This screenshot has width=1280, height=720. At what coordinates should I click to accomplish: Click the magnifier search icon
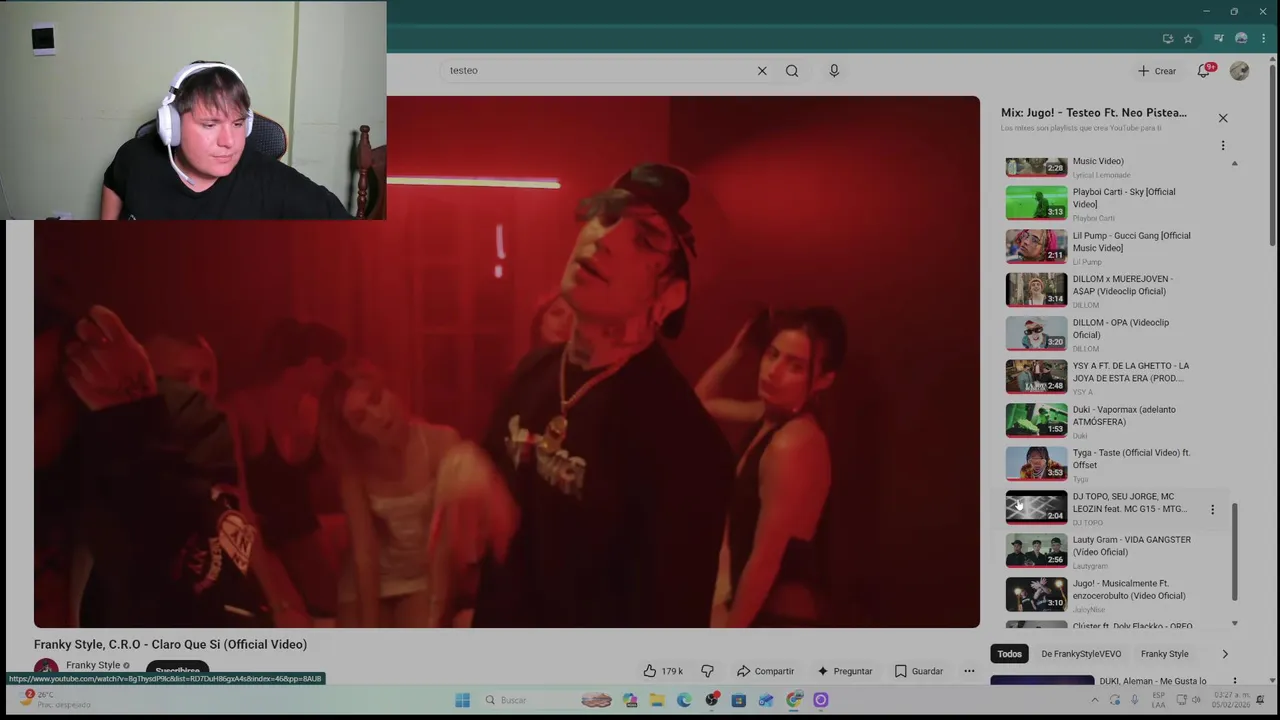[x=792, y=71]
